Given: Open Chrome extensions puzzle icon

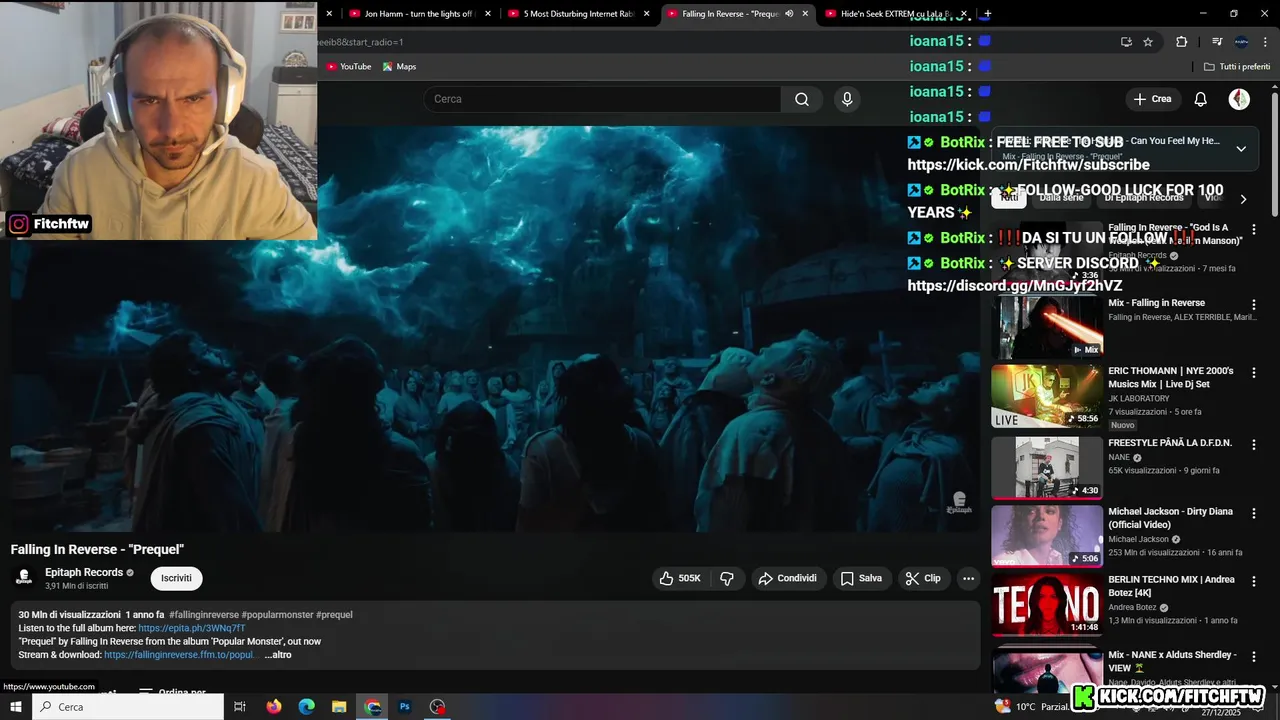Looking at the screenshot, I should coord(1181,42).
